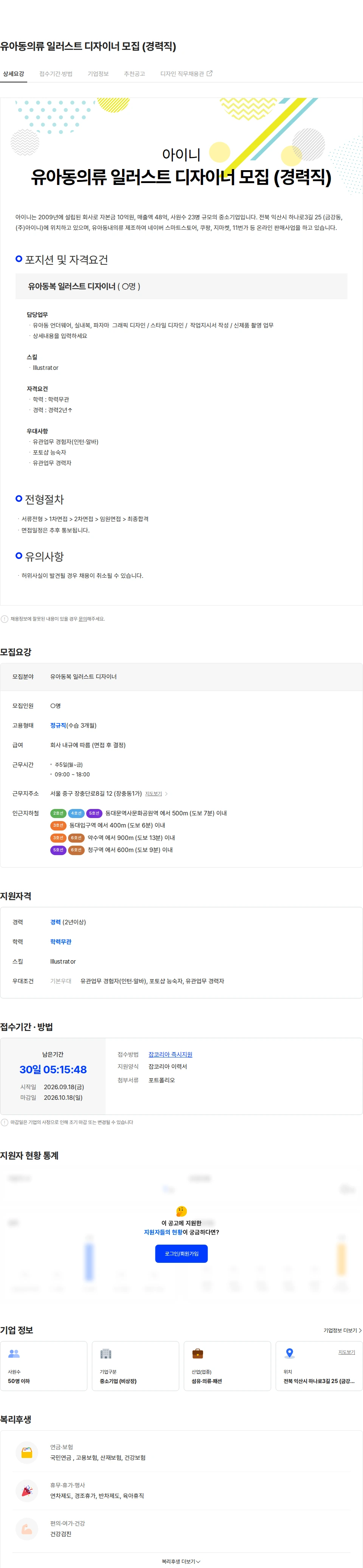This screenshot has height=1568, width=363.
Task: Click the briefcase icon in the 산업(업종) card
Action: (x=198, y=1353)
